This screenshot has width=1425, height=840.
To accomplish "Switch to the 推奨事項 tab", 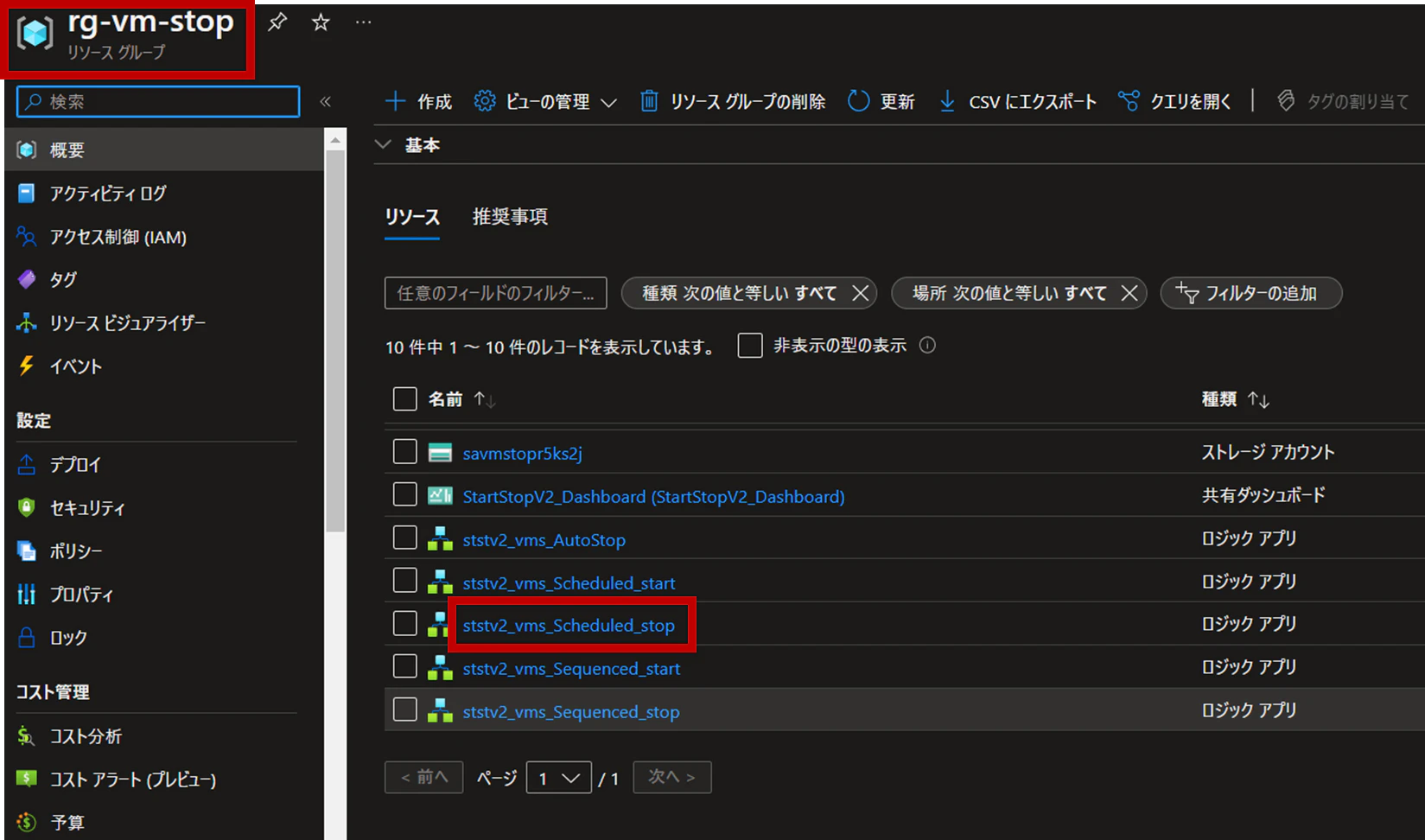I will coord(510,216).
